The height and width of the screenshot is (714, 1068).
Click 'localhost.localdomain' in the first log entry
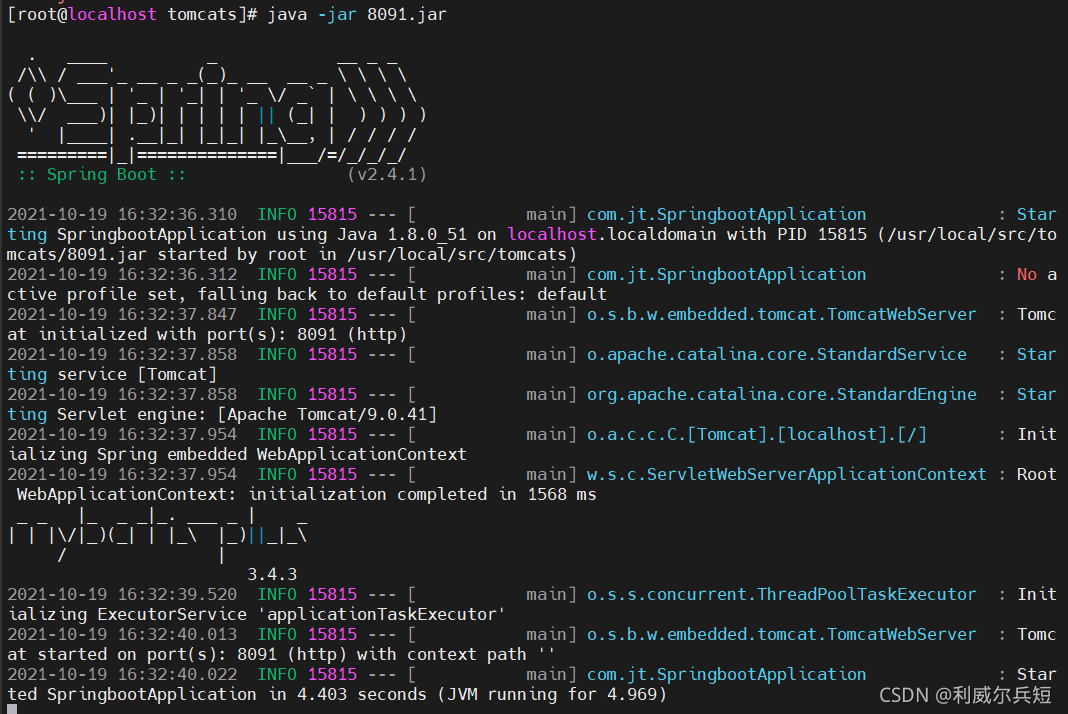click(x=612, y=234)
